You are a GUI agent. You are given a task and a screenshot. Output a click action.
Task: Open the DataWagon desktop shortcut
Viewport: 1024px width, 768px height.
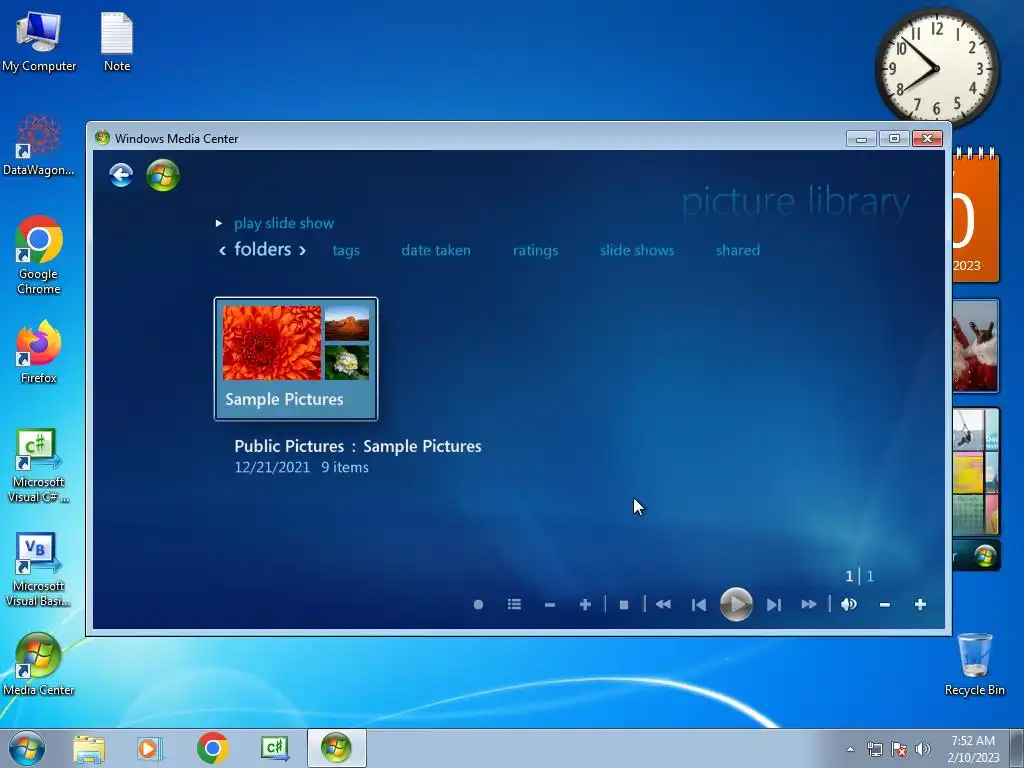pos(39,146)
